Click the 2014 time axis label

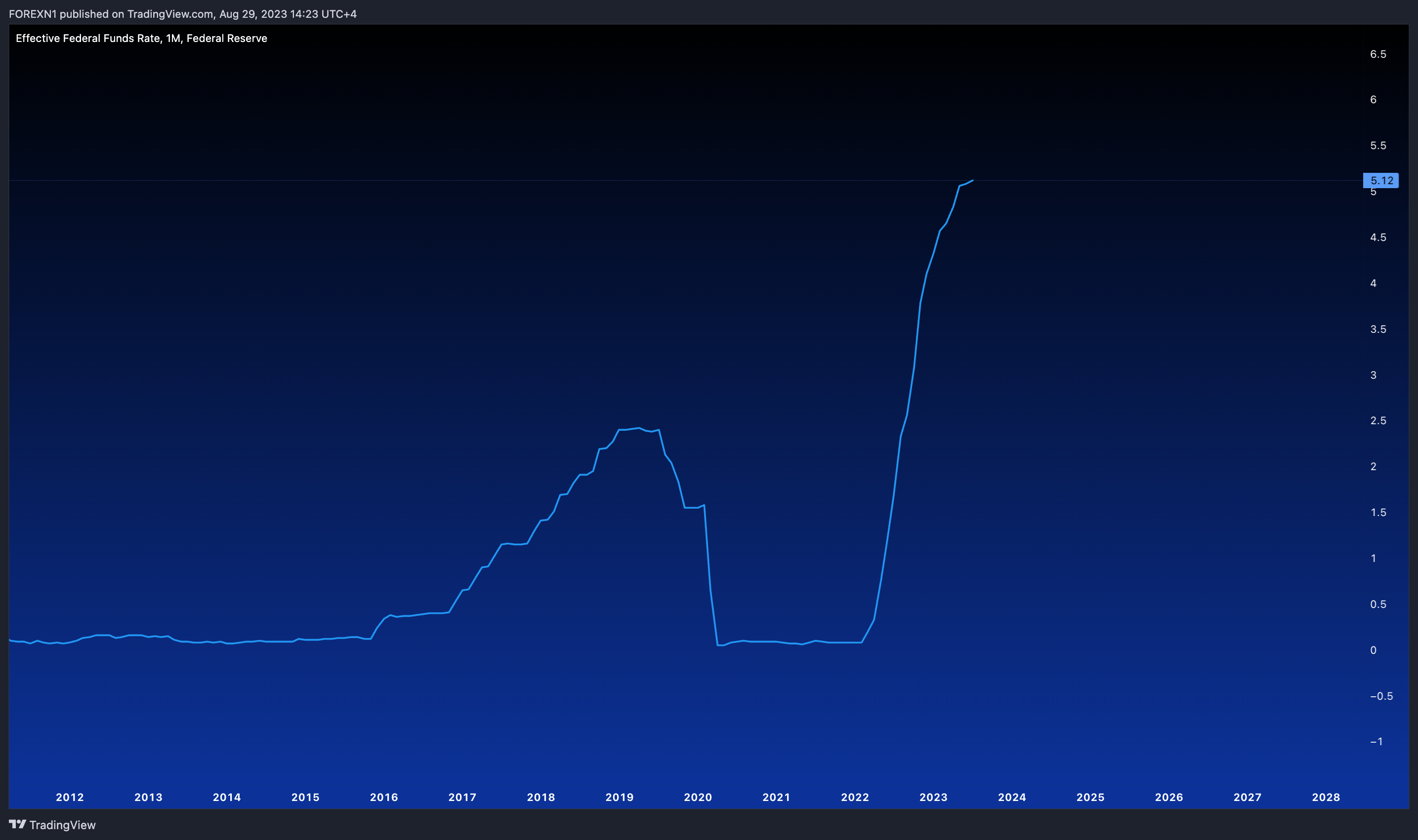click(x=227, y=797)
